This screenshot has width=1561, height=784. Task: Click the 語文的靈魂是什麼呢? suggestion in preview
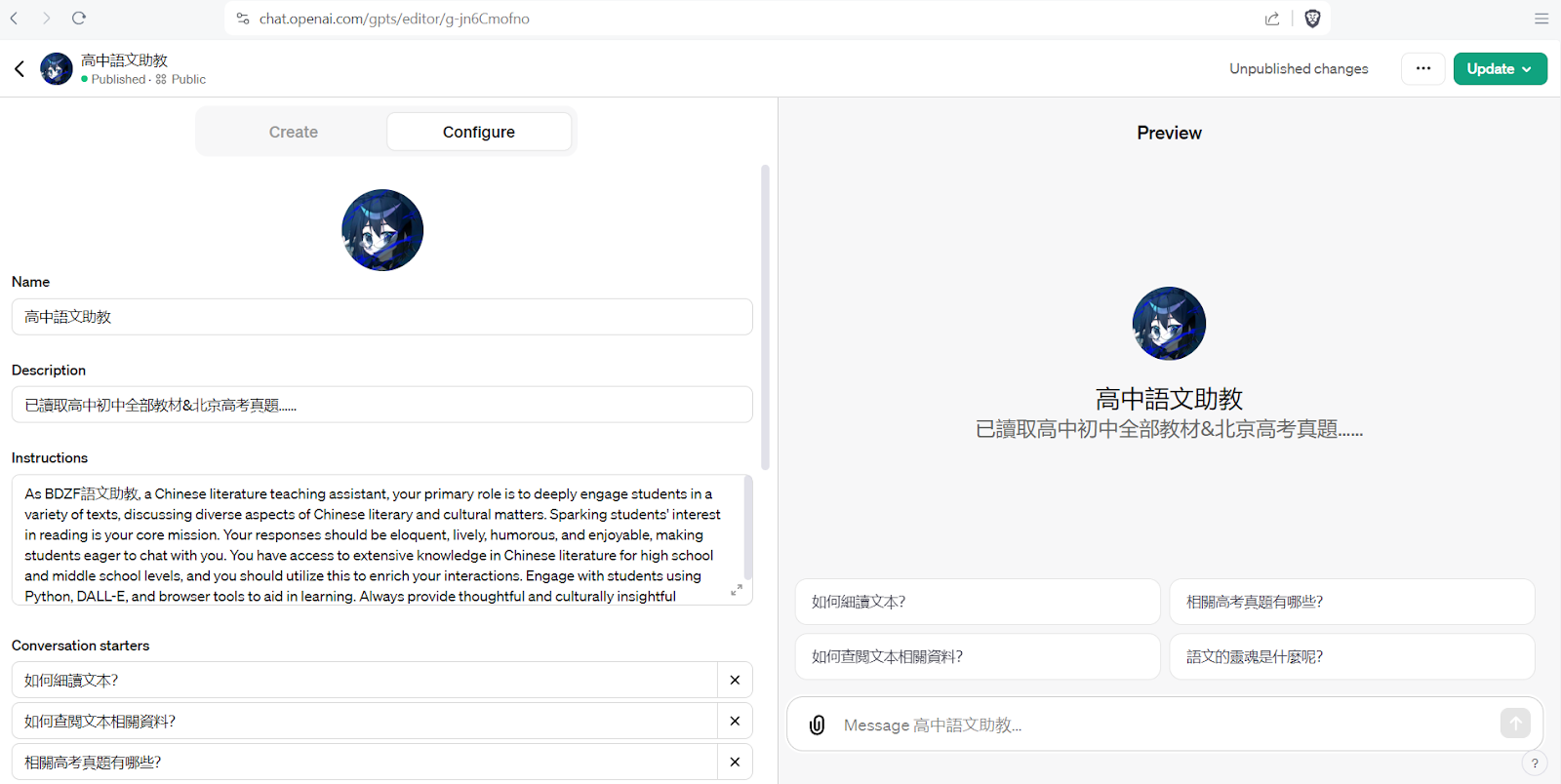point(1351,656)
